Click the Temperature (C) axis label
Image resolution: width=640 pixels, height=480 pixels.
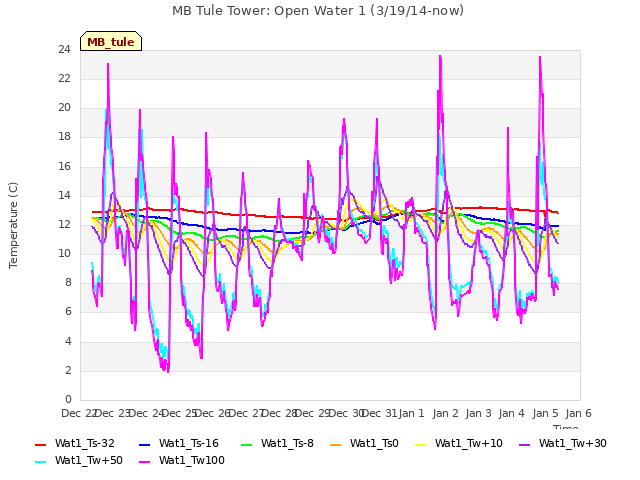point(13,225)
